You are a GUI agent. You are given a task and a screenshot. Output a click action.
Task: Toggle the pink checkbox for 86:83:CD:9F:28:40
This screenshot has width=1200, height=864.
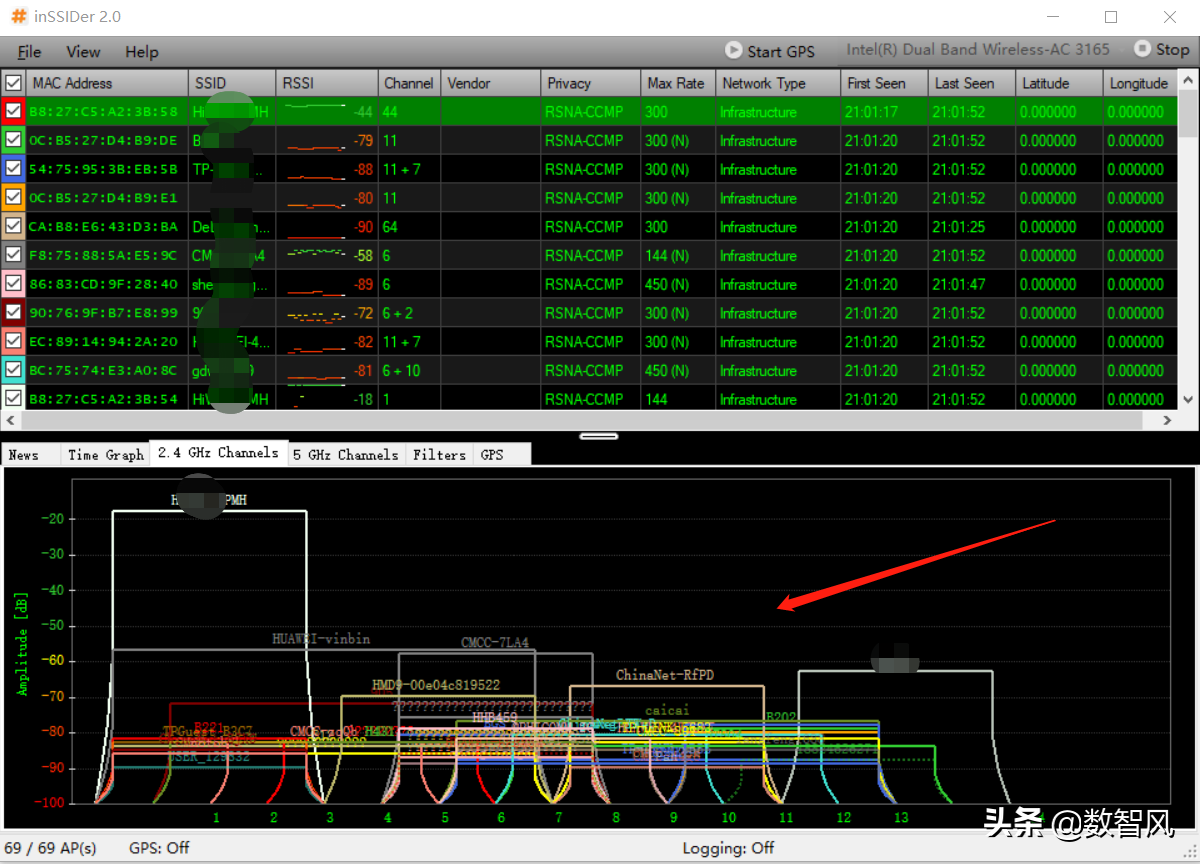[x=14, y=283]
